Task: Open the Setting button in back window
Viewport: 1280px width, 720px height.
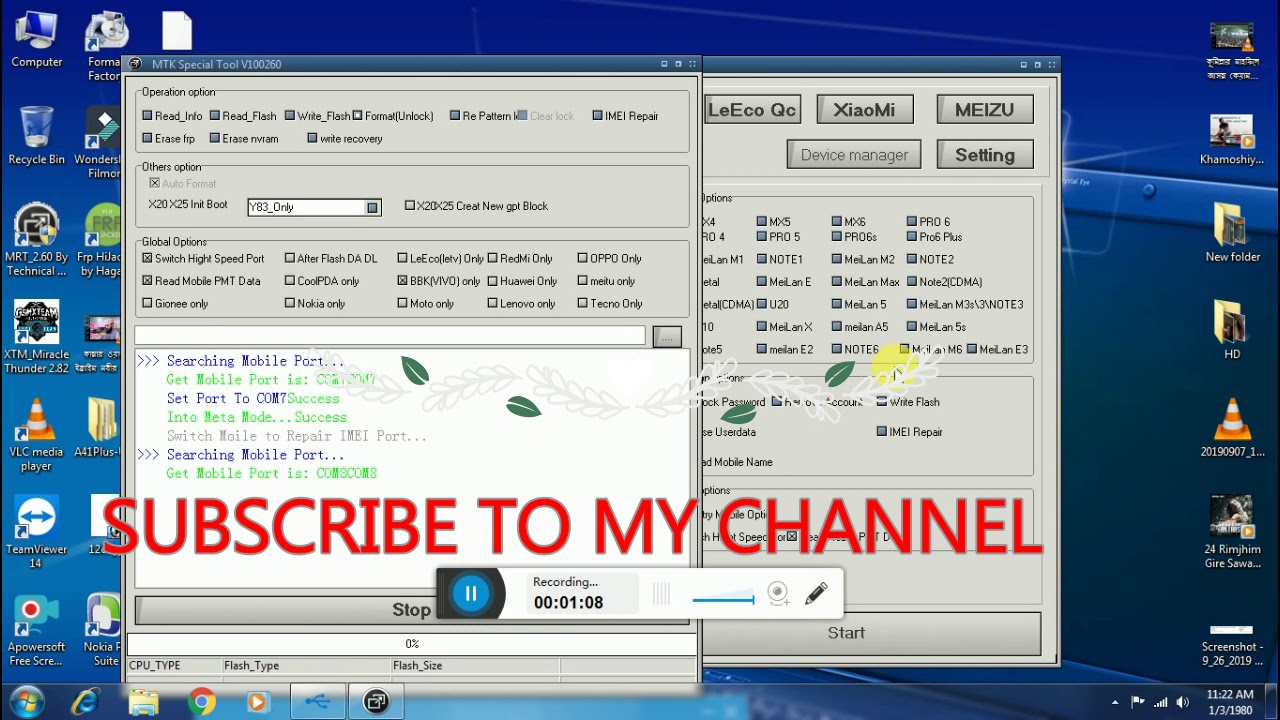Action: (984, 155)
